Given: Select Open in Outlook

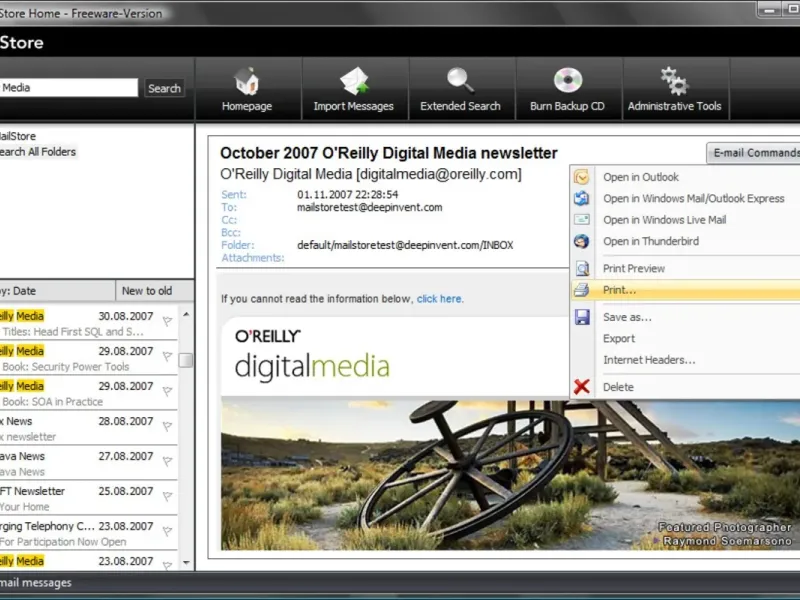Looking at the screenshot, I should click(x=641, y=177).
